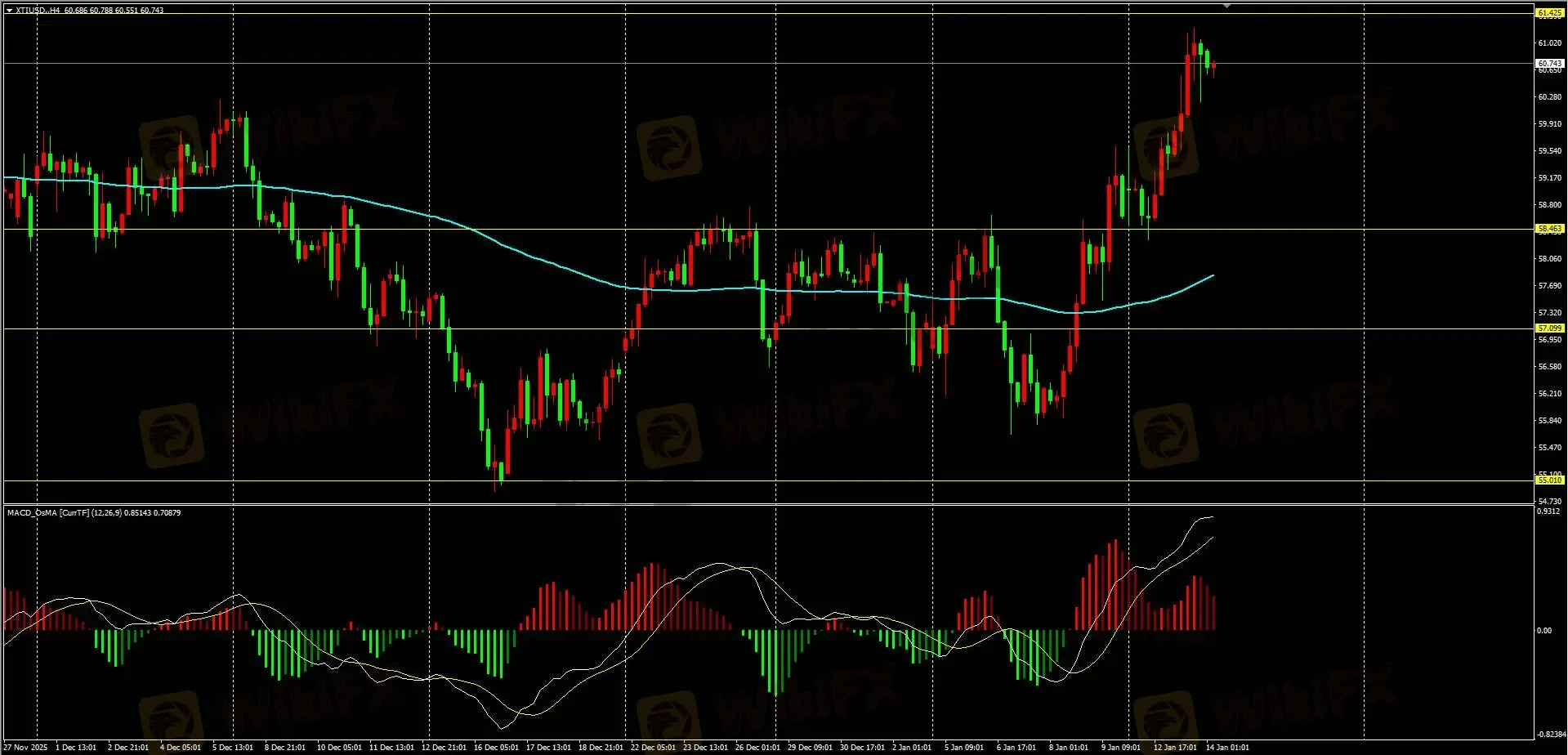Click the yellow 57.099 price level label
Screen dimensions: 1568x755
pyautogui.click(x=1549, y=328)
